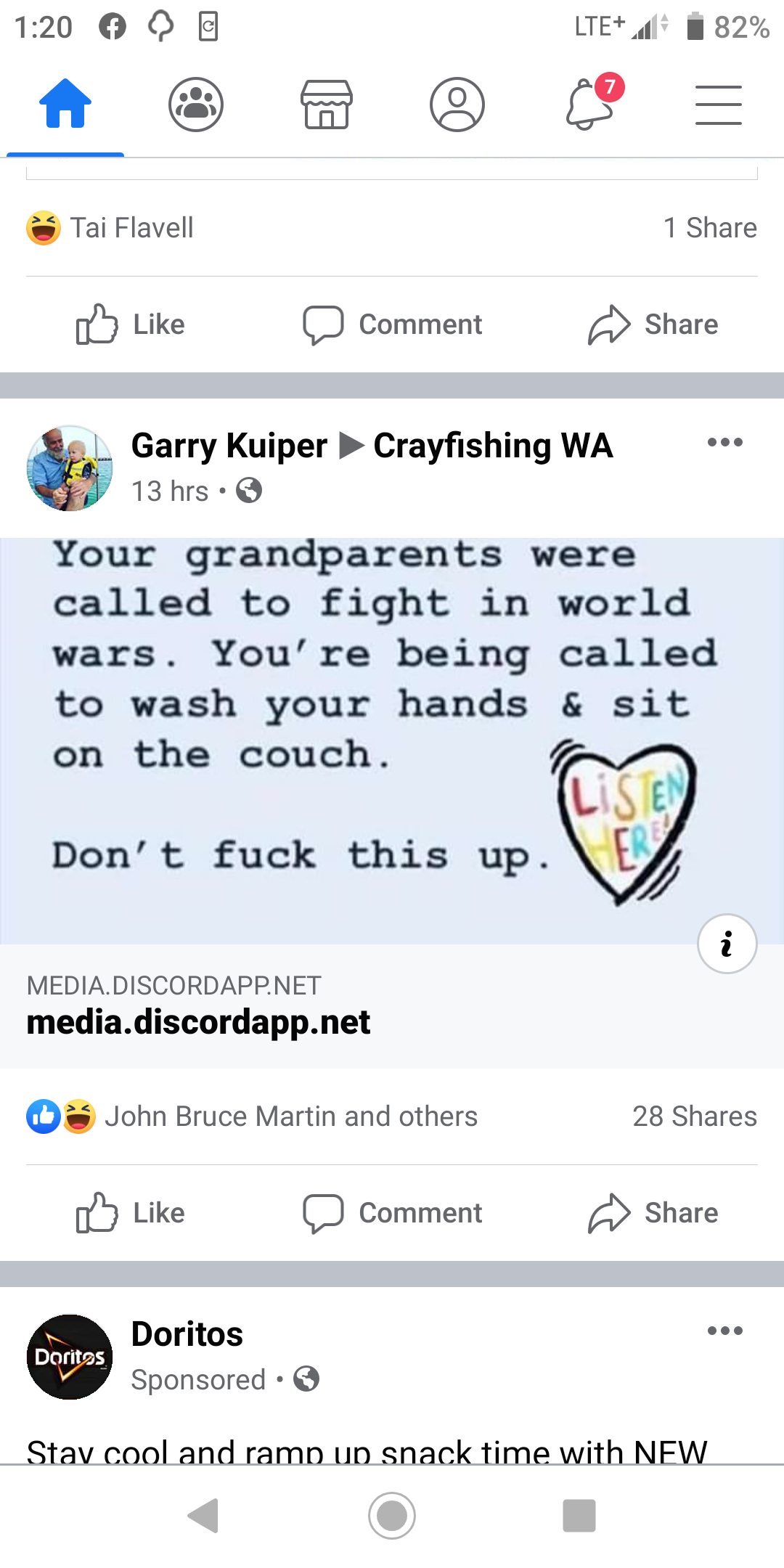
Task: Open the Groups tab icon
Action: (x=196, y=104)
